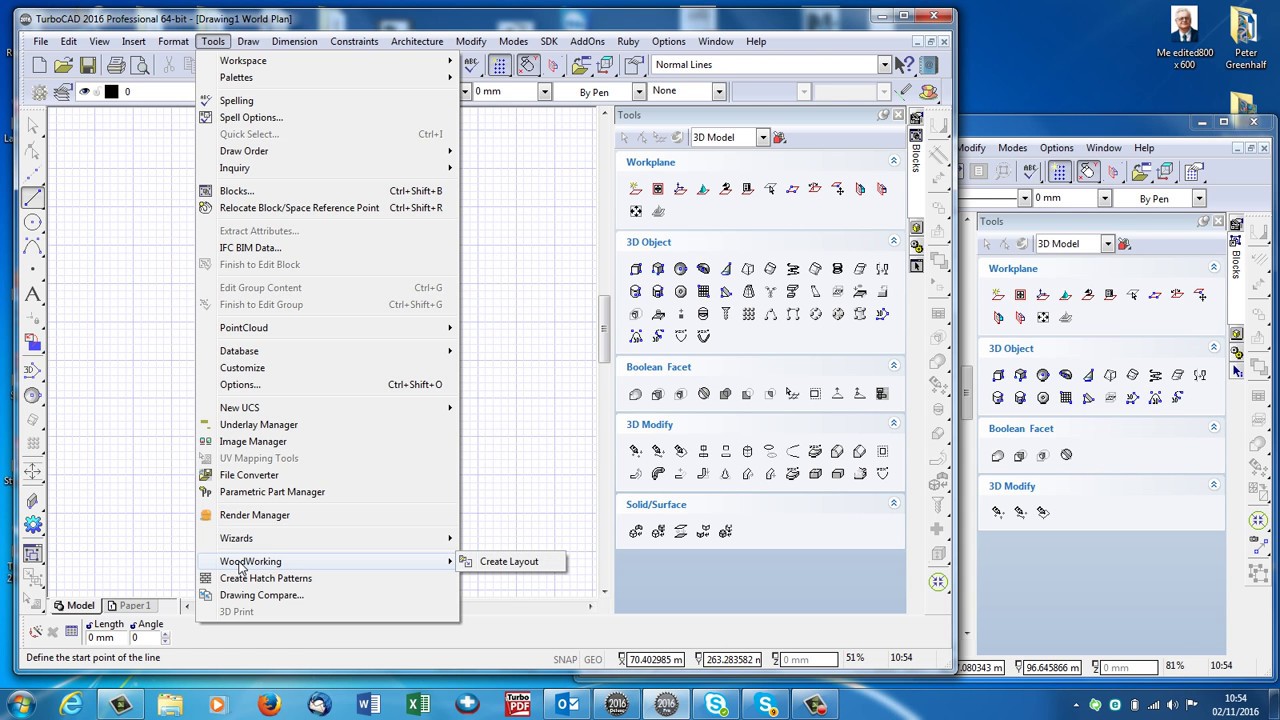Click the black pen color swatch
This screenshot has height=720, width=1280.
coord(111,92)
